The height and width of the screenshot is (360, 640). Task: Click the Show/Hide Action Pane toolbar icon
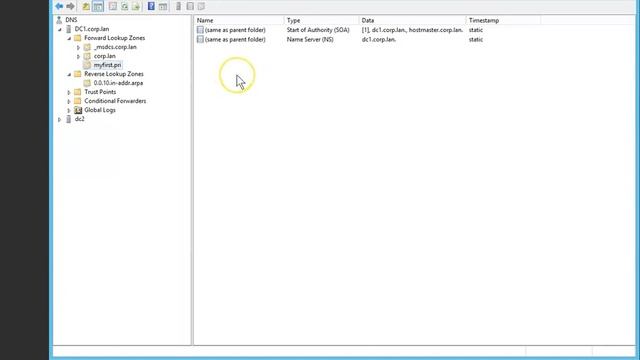(x=163, y=6)
